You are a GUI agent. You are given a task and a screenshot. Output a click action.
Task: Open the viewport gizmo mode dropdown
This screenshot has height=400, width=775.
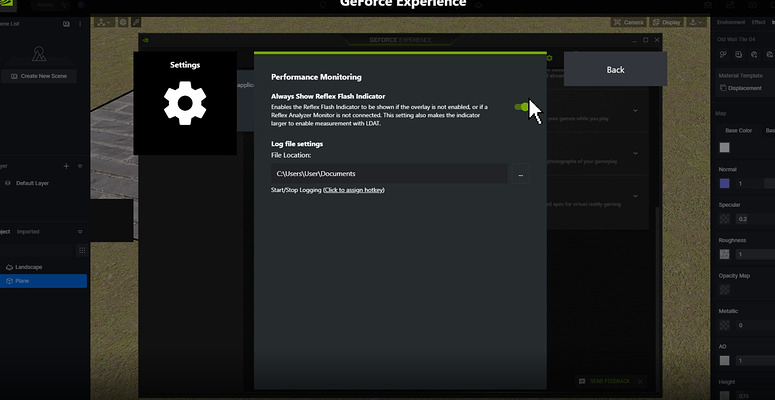[x=104, y=22]
